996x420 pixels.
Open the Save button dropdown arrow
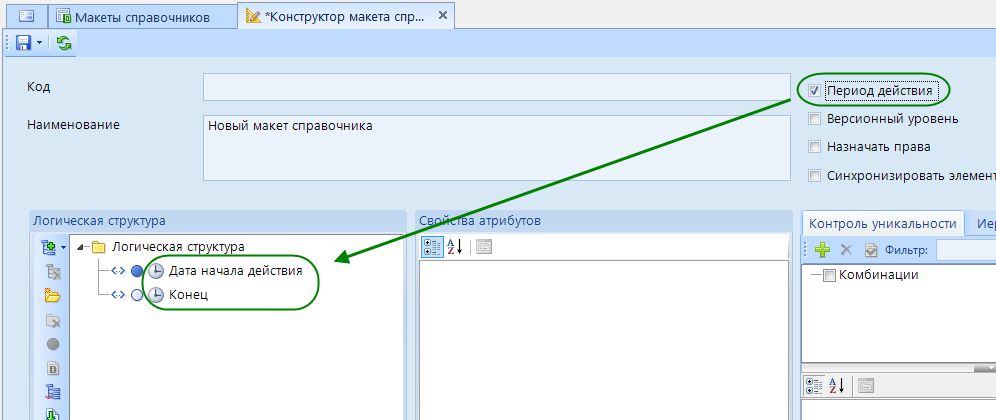coord(39,42)
